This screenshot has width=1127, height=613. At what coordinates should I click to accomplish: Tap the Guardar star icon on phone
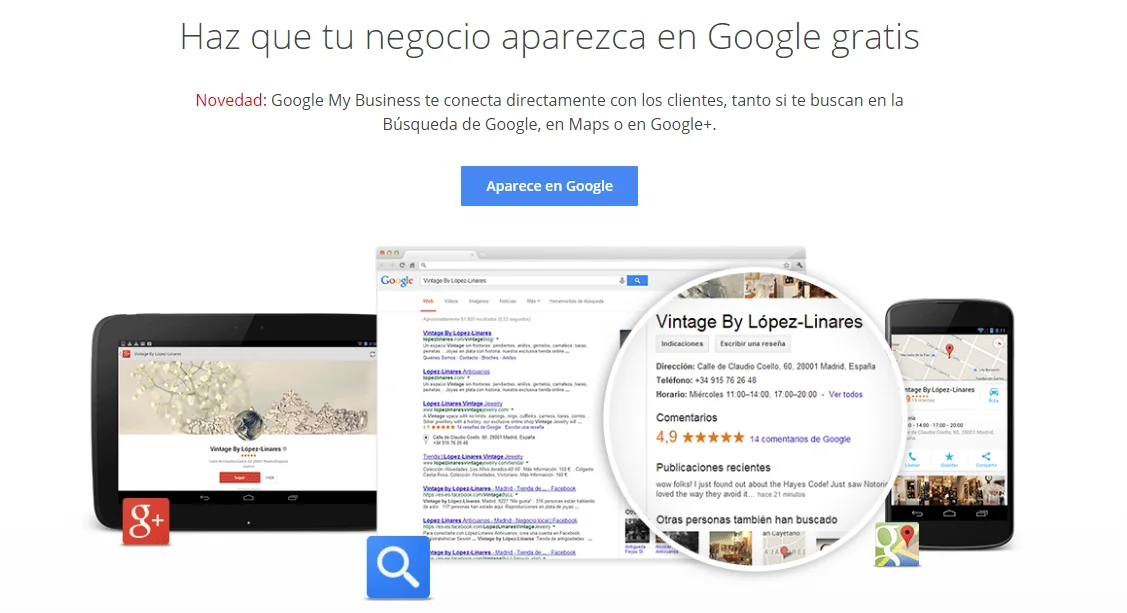pyautogui.click(x=949, y=458)
